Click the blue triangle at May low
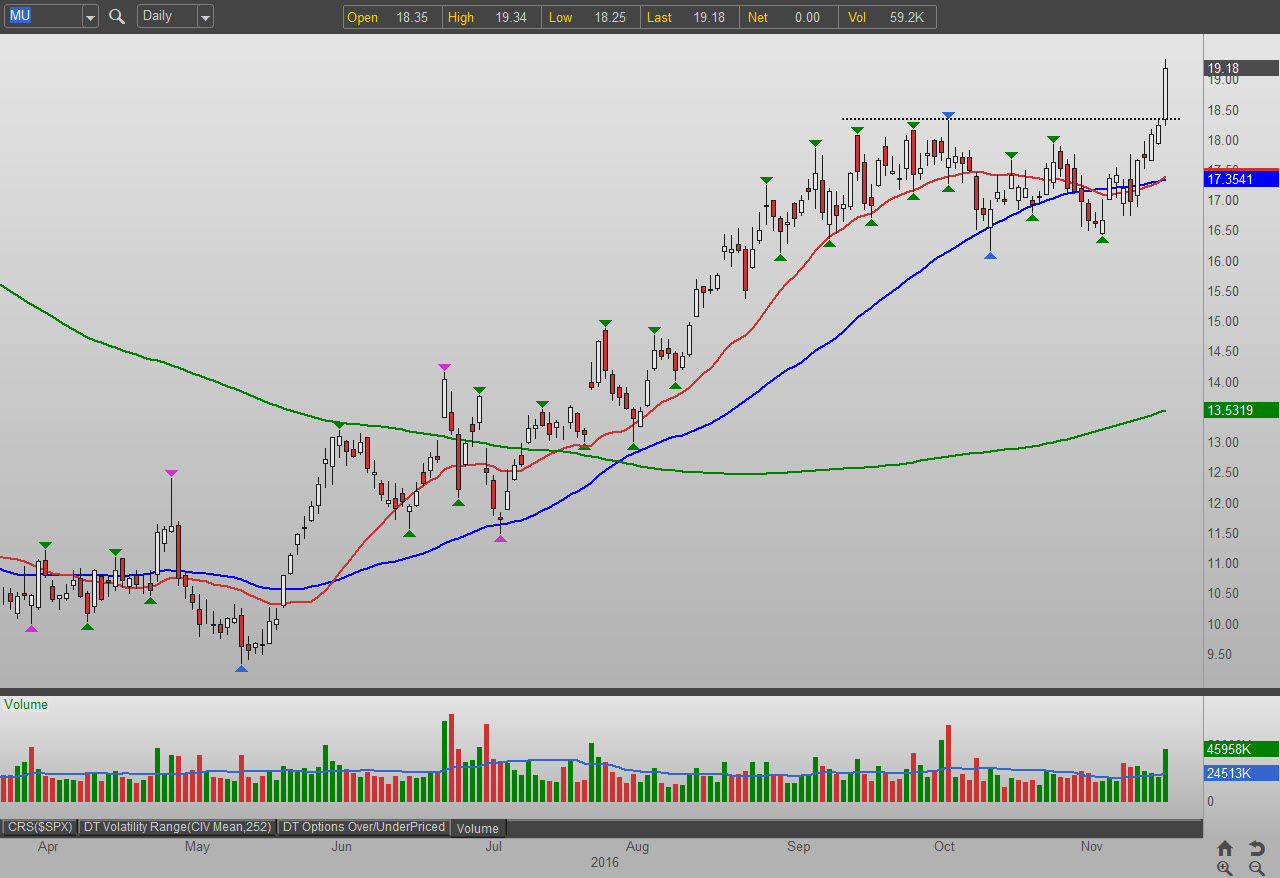The height and width of the screenshot is (878, 1280). (x=241, y=667)
